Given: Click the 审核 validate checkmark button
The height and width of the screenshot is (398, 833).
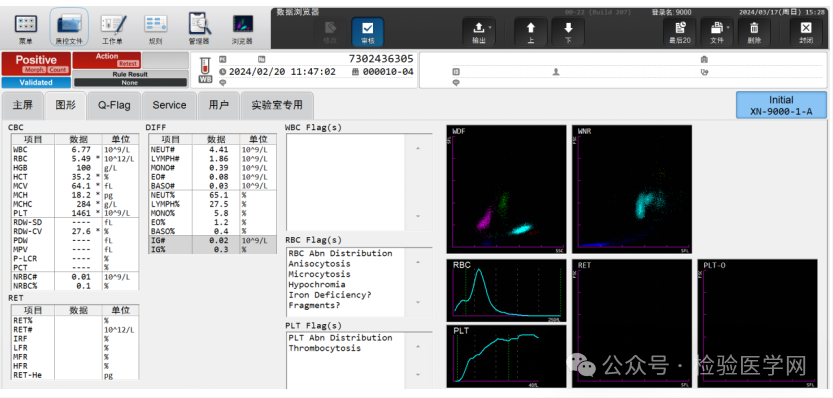Looking at the screenshot, I should pos(367,32).
